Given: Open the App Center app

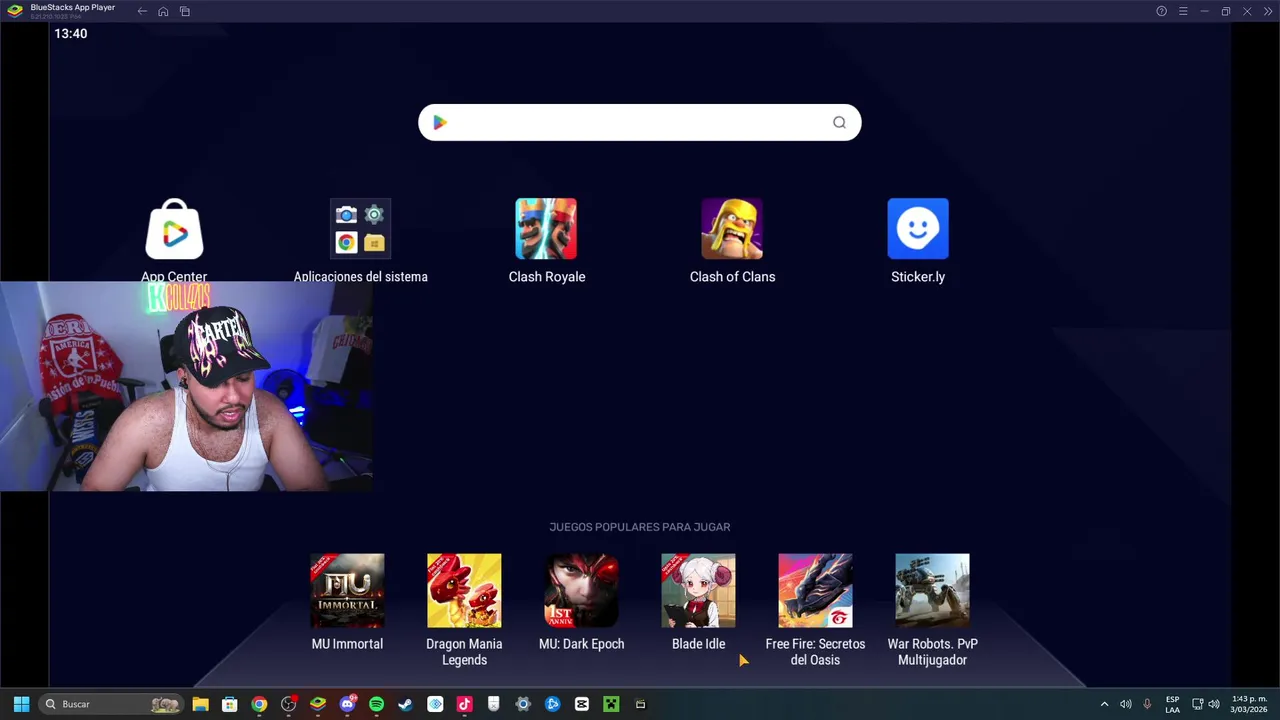Looking at the screenshot, I should [x=174, y=229].
